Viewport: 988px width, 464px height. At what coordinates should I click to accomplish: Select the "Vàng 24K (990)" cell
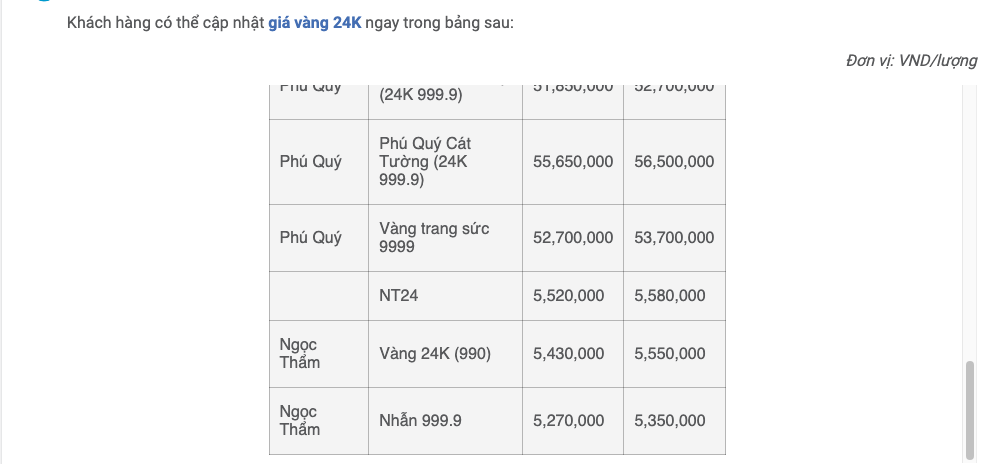pyautogui.click(x=435, y=354)
